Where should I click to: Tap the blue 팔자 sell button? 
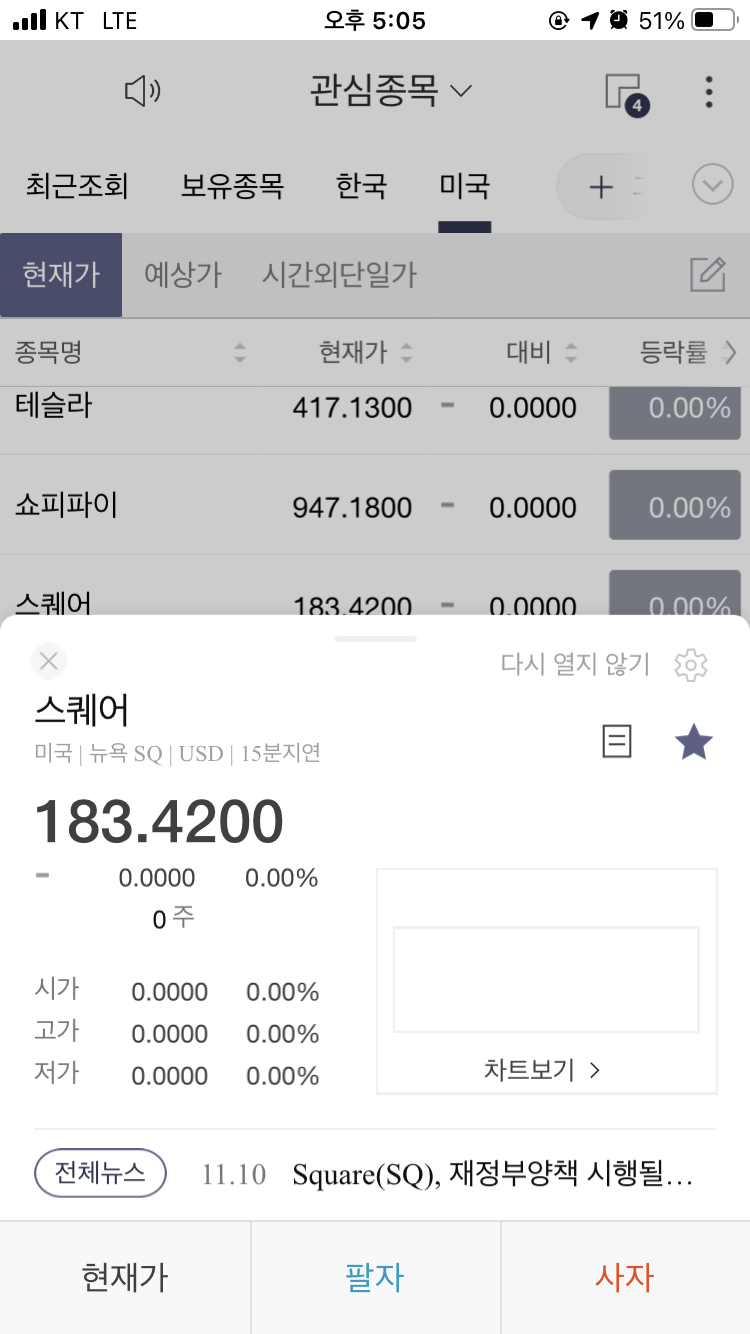375,1277
